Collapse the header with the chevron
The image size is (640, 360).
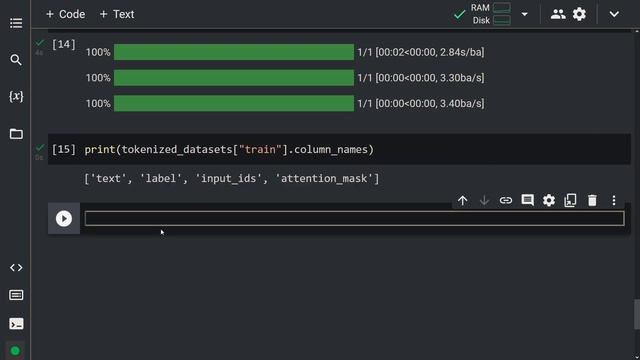point(614,14)
